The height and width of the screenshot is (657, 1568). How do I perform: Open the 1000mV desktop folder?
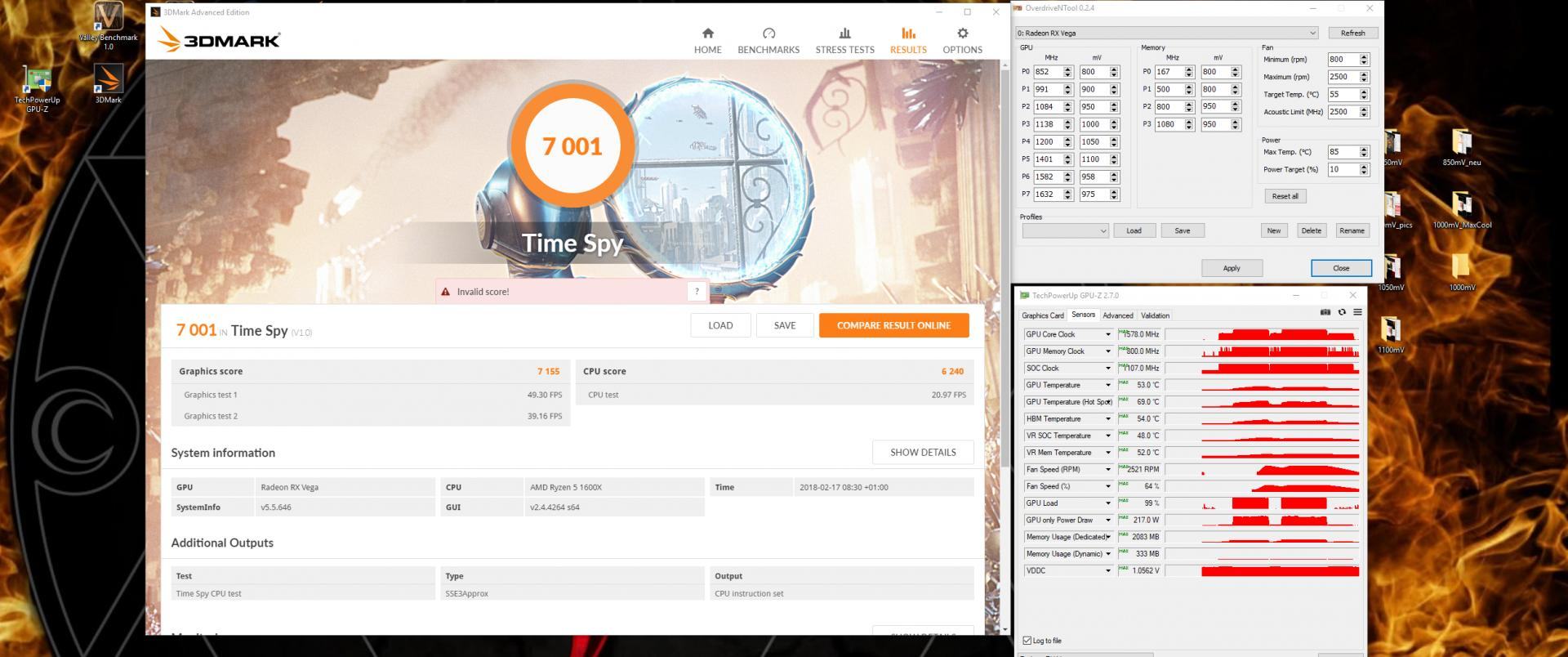tap(1462, 272)
